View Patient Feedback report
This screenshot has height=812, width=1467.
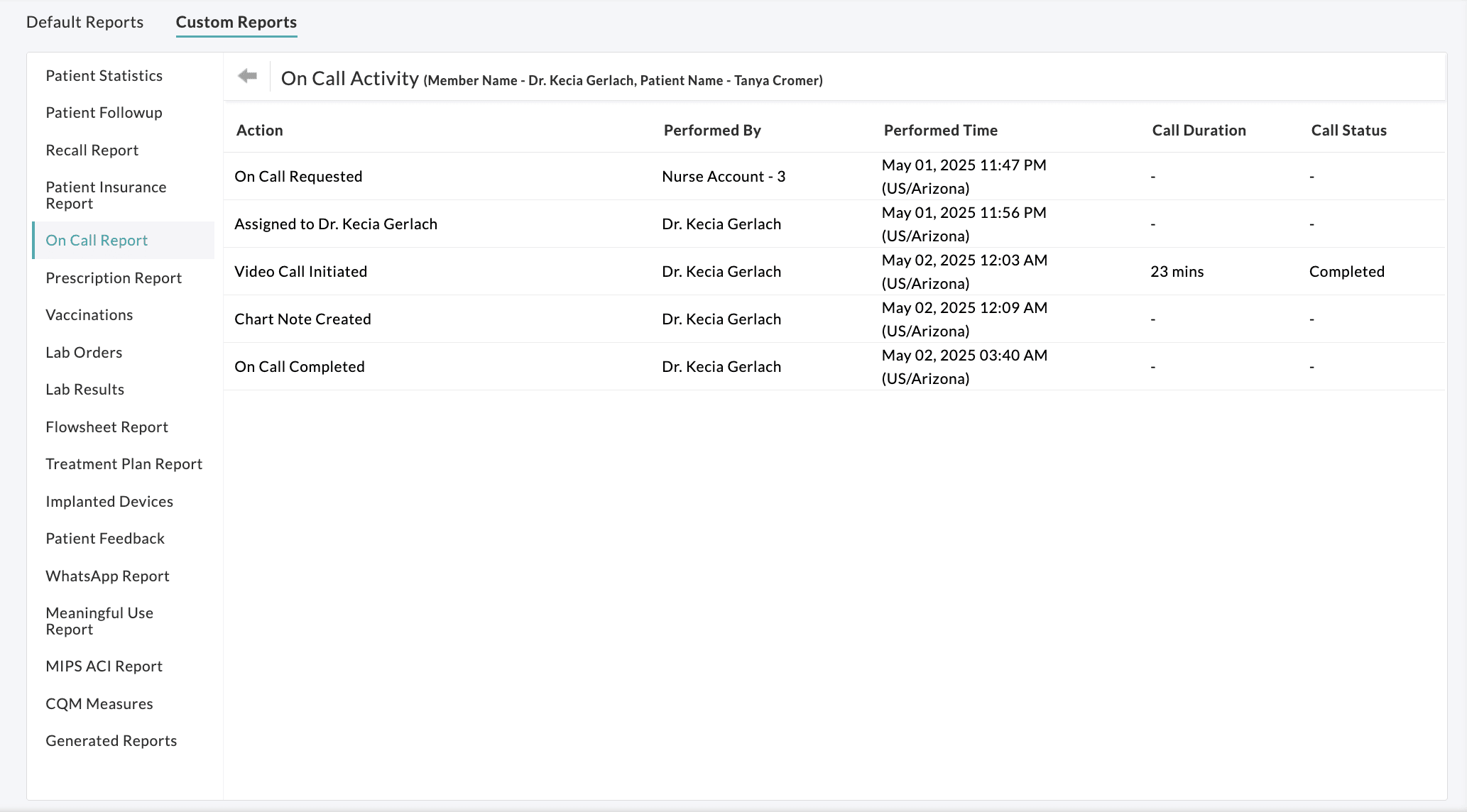pos(105,539)
